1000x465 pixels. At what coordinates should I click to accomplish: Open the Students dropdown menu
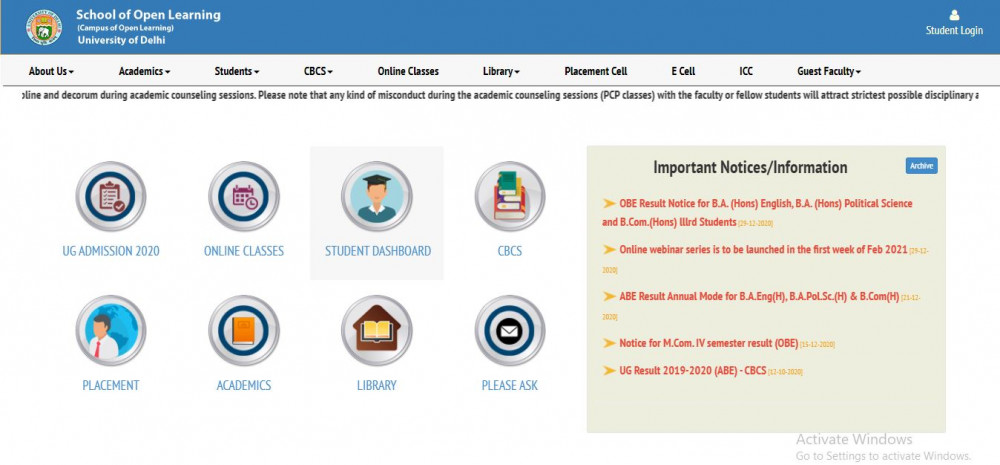237,71
